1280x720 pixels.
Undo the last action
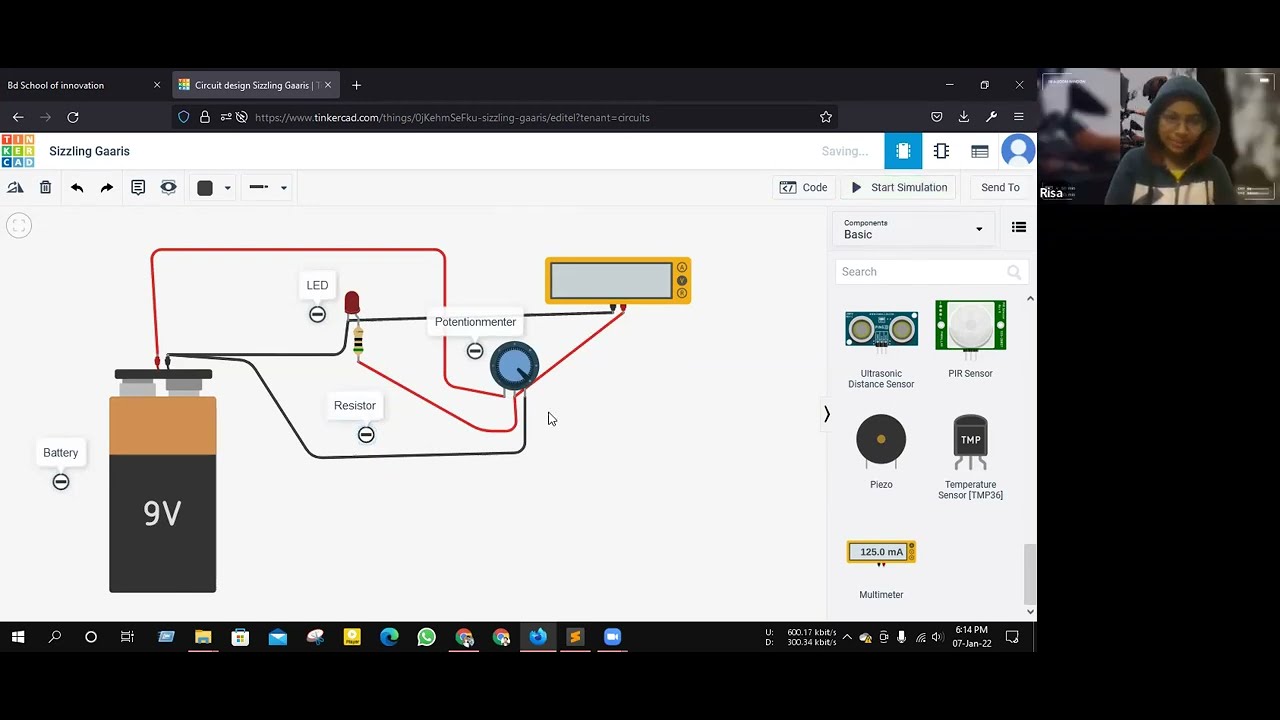(77, 187)
